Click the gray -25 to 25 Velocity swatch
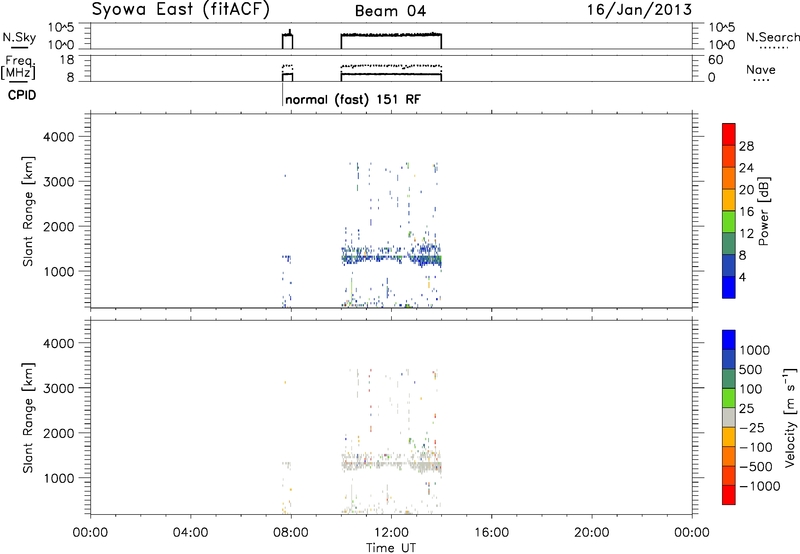 pos(729,417)
